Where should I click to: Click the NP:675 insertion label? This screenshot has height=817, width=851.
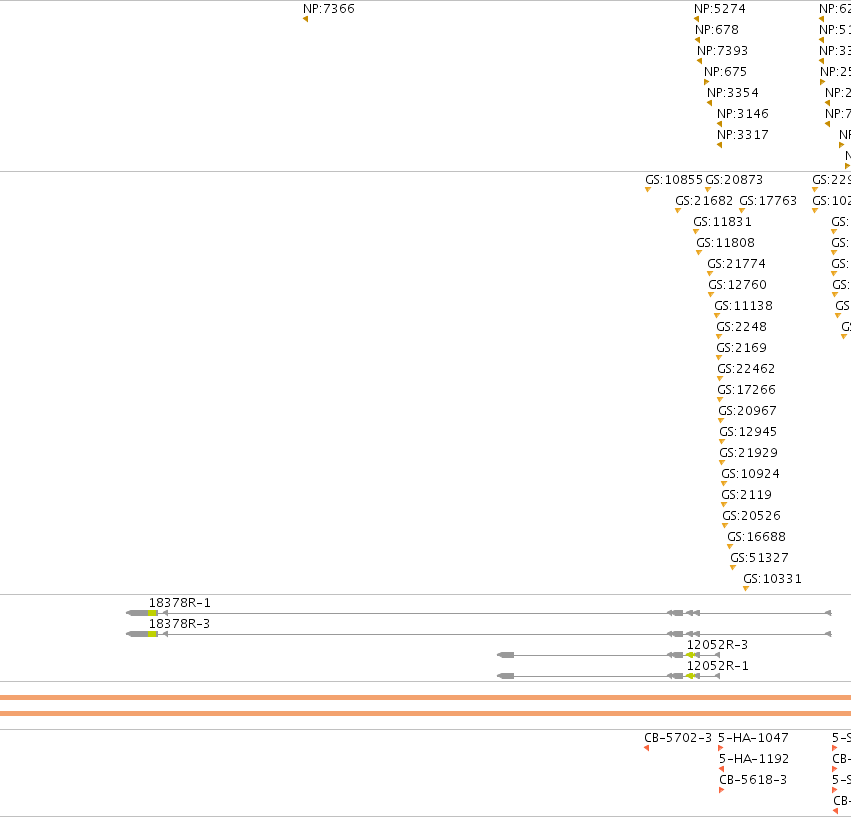click(x=726, y=72)
